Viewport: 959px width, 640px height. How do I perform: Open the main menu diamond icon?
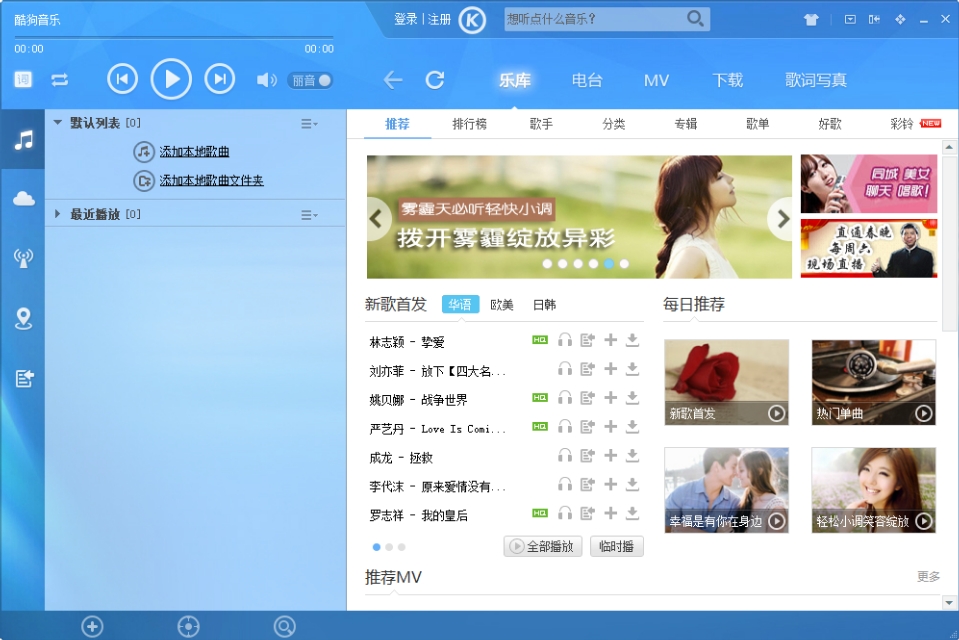tap(901, 18)
